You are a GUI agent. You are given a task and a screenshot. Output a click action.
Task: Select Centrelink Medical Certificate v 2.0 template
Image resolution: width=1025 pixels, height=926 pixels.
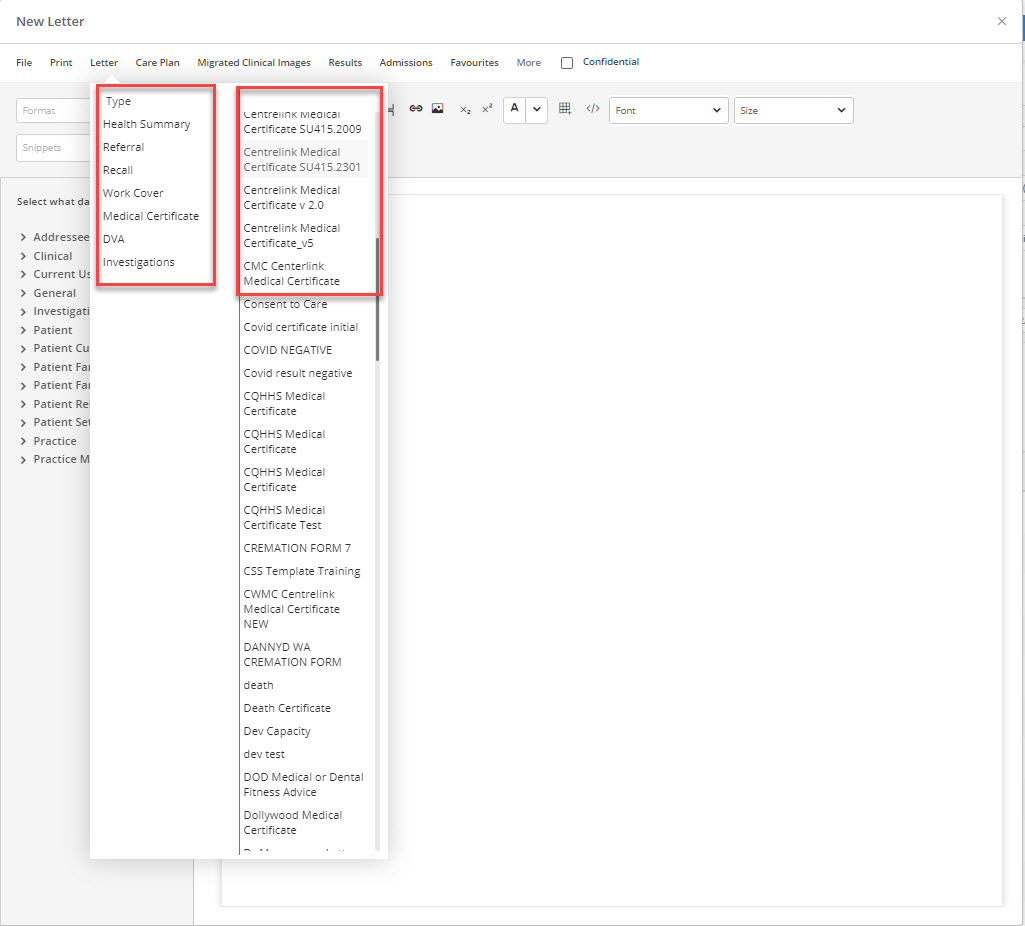click(x=292, y=197)
